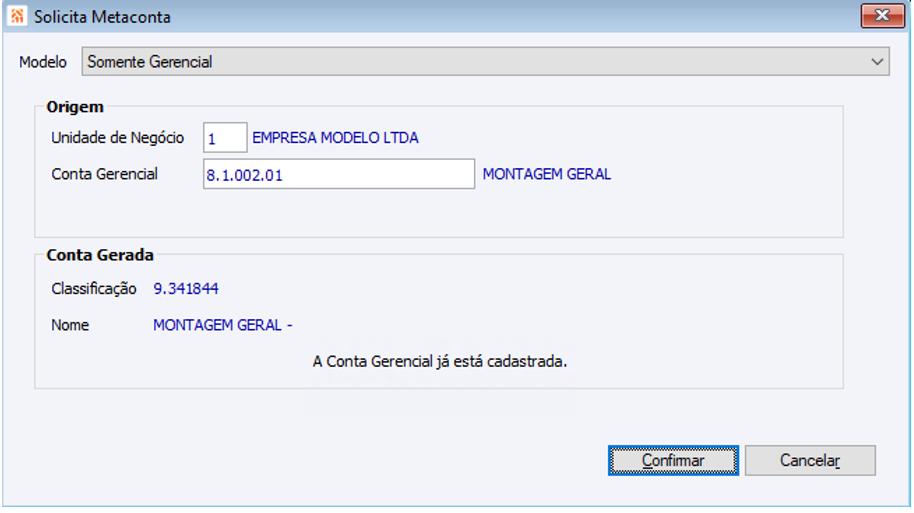Open the Modelo dropdown arrow
Viewport: 914px width, 513px height.
pos(877,62)
